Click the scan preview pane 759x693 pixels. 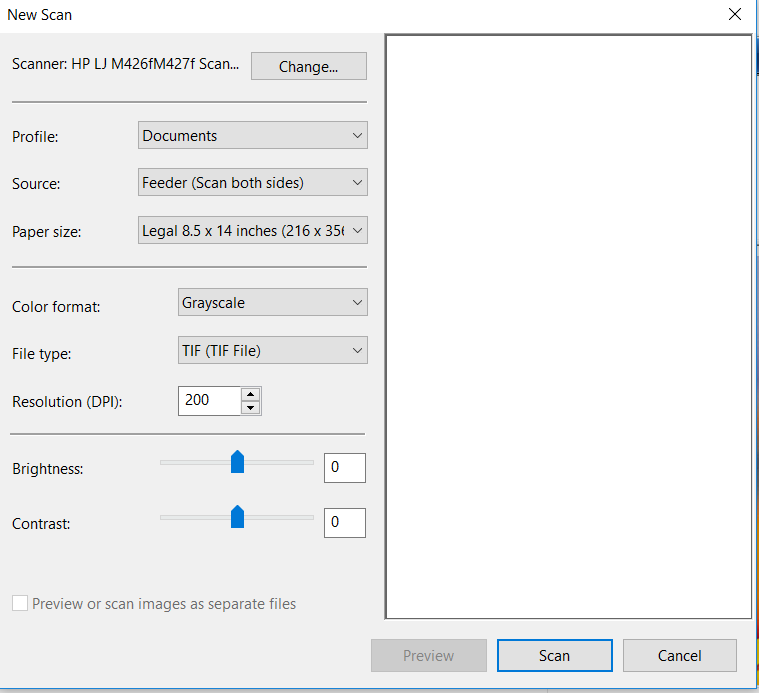(x=568, y=327)
